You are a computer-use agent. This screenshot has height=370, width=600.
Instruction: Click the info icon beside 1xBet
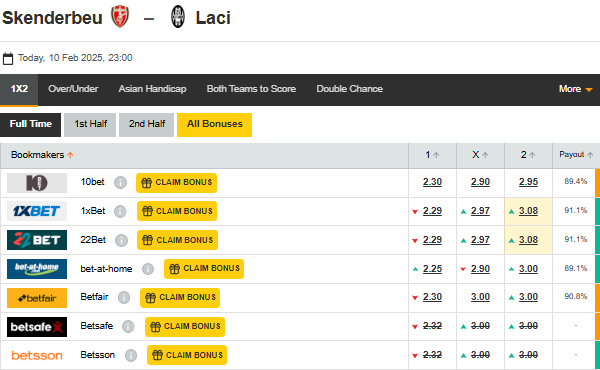pos(120,211)
